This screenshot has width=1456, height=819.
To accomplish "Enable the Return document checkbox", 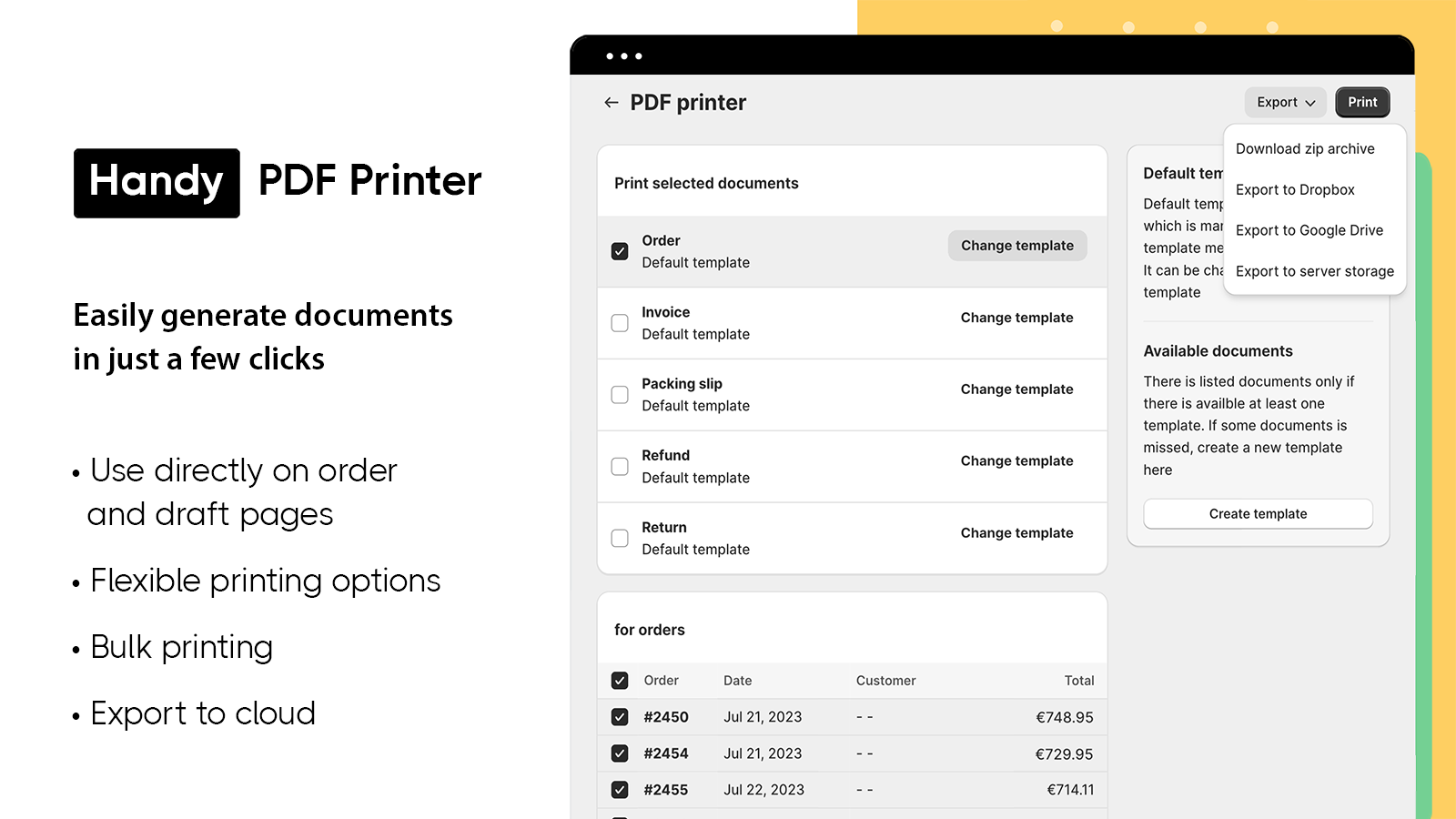I will [x=620, y=538].
